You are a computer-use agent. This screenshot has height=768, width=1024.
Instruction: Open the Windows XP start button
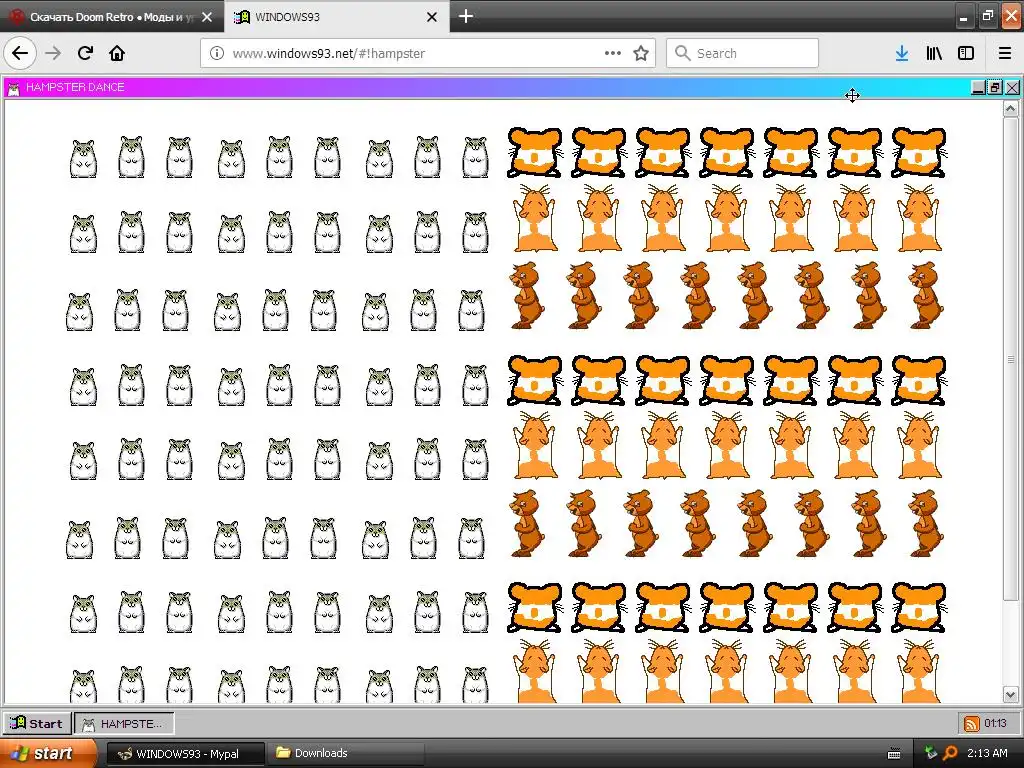(48, 753)
